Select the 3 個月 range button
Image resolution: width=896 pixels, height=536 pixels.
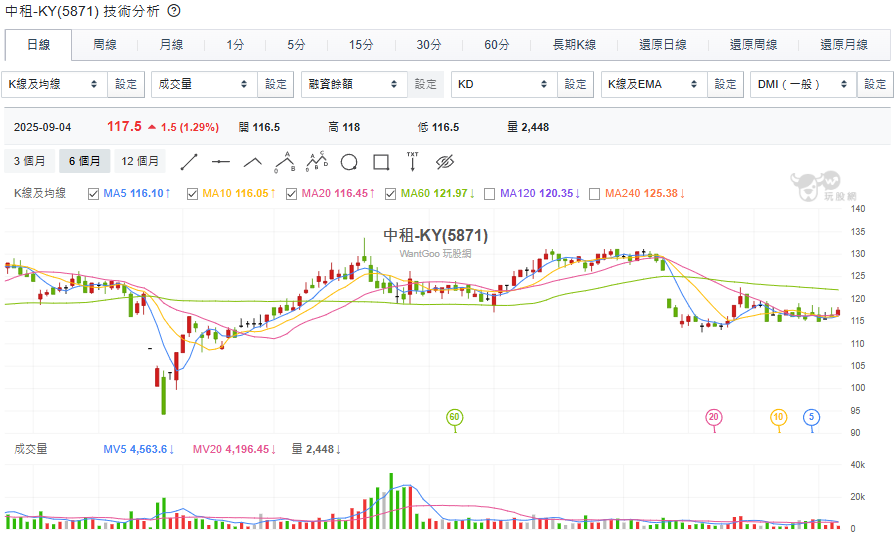point(30,161)
